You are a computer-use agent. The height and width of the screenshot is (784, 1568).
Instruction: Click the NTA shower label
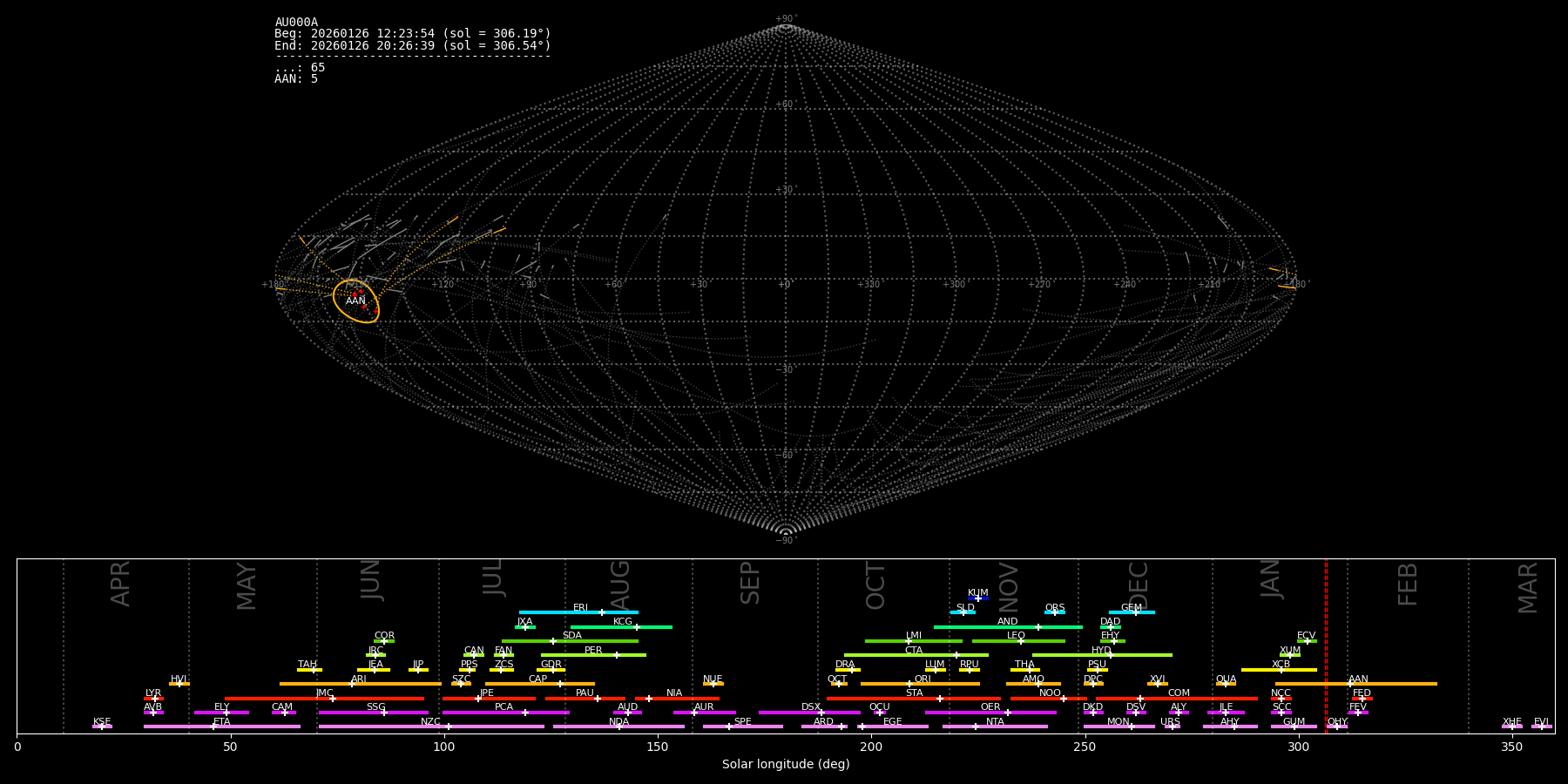(x=995, y=722)
